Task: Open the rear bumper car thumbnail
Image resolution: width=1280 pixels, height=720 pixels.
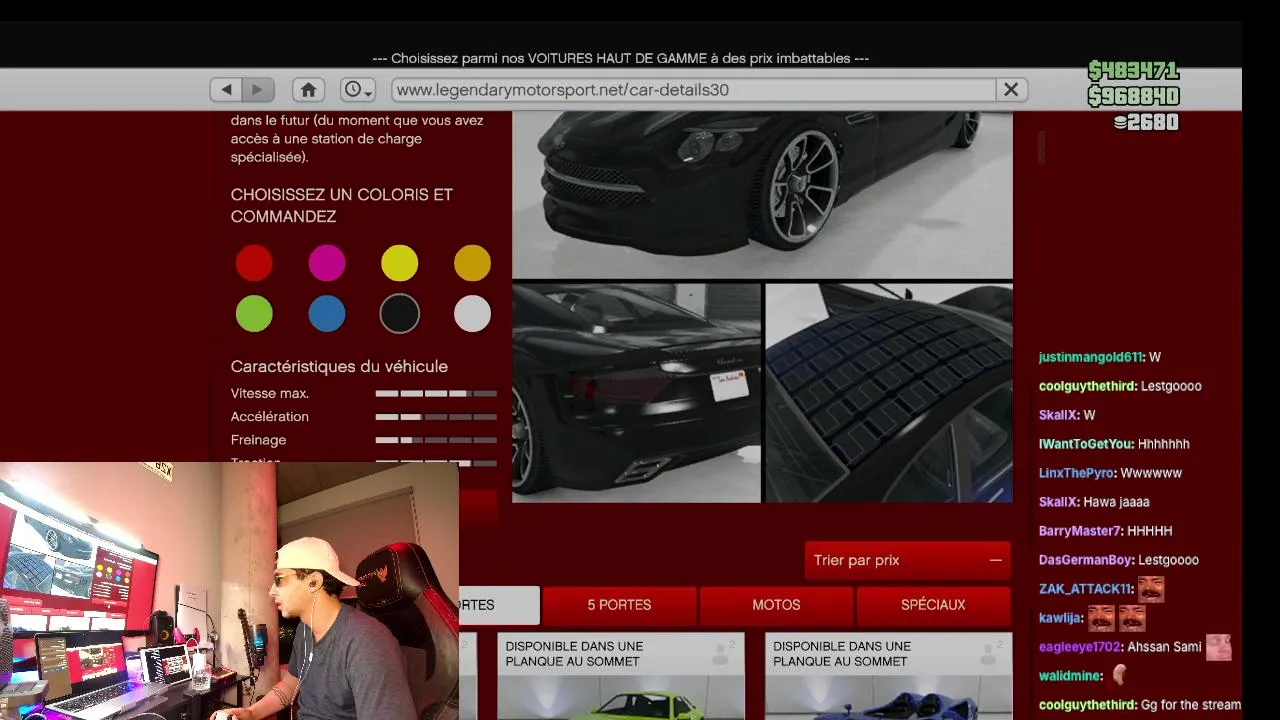Action: point(636,393)
